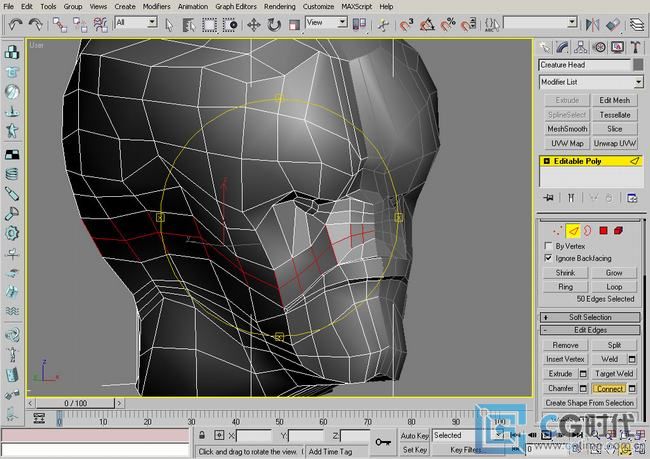Open the Animation menu
Screen dimensions: 650x459
(193, 7)
